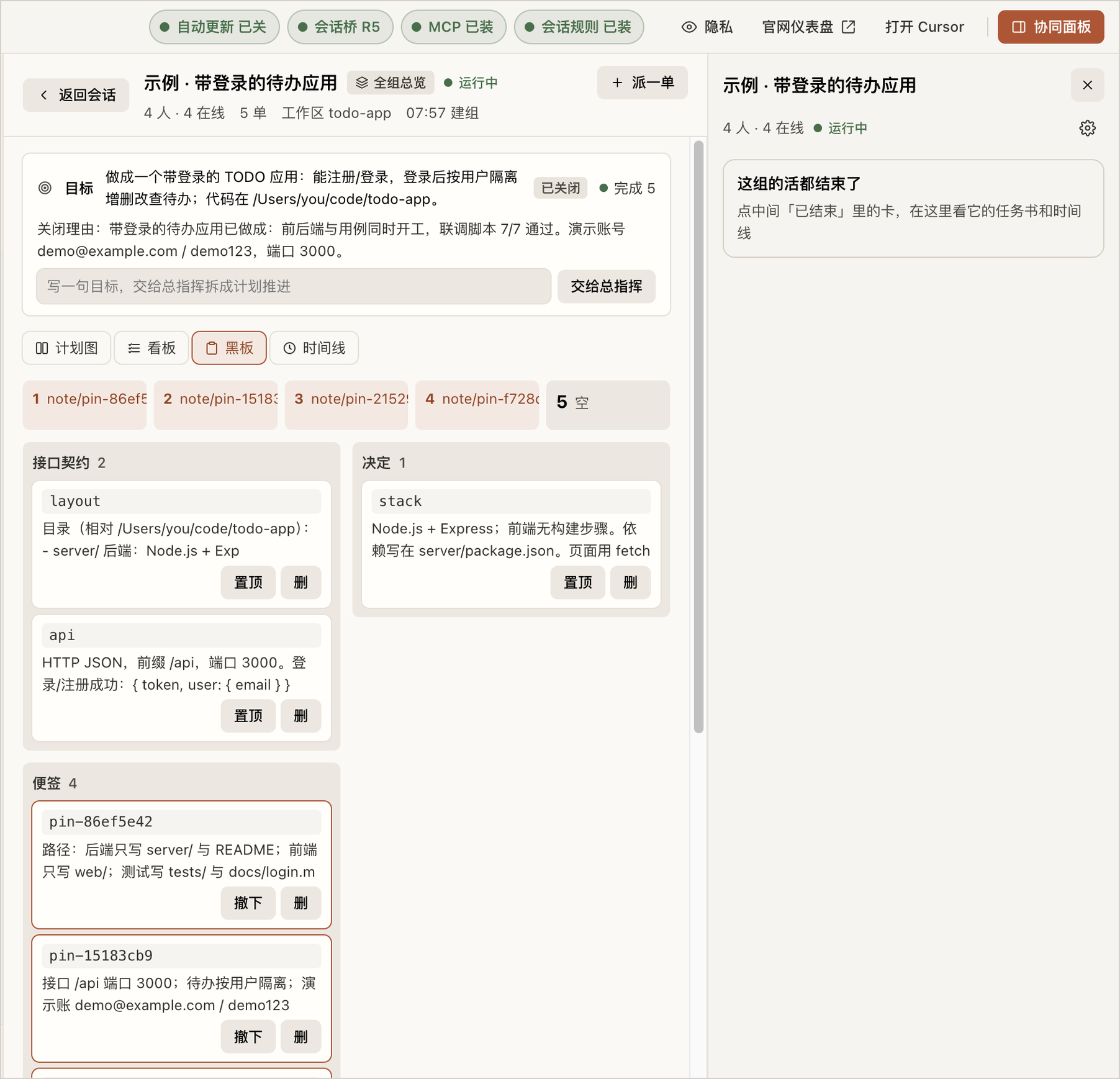Delete the pin-15183cb9 note

point(300,1037)
